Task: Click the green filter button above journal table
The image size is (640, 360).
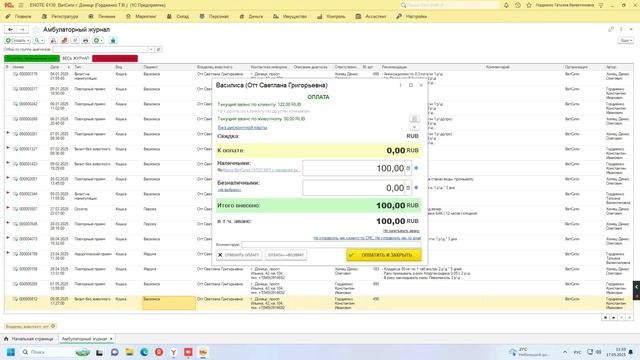Action: [x=32, y=58]
